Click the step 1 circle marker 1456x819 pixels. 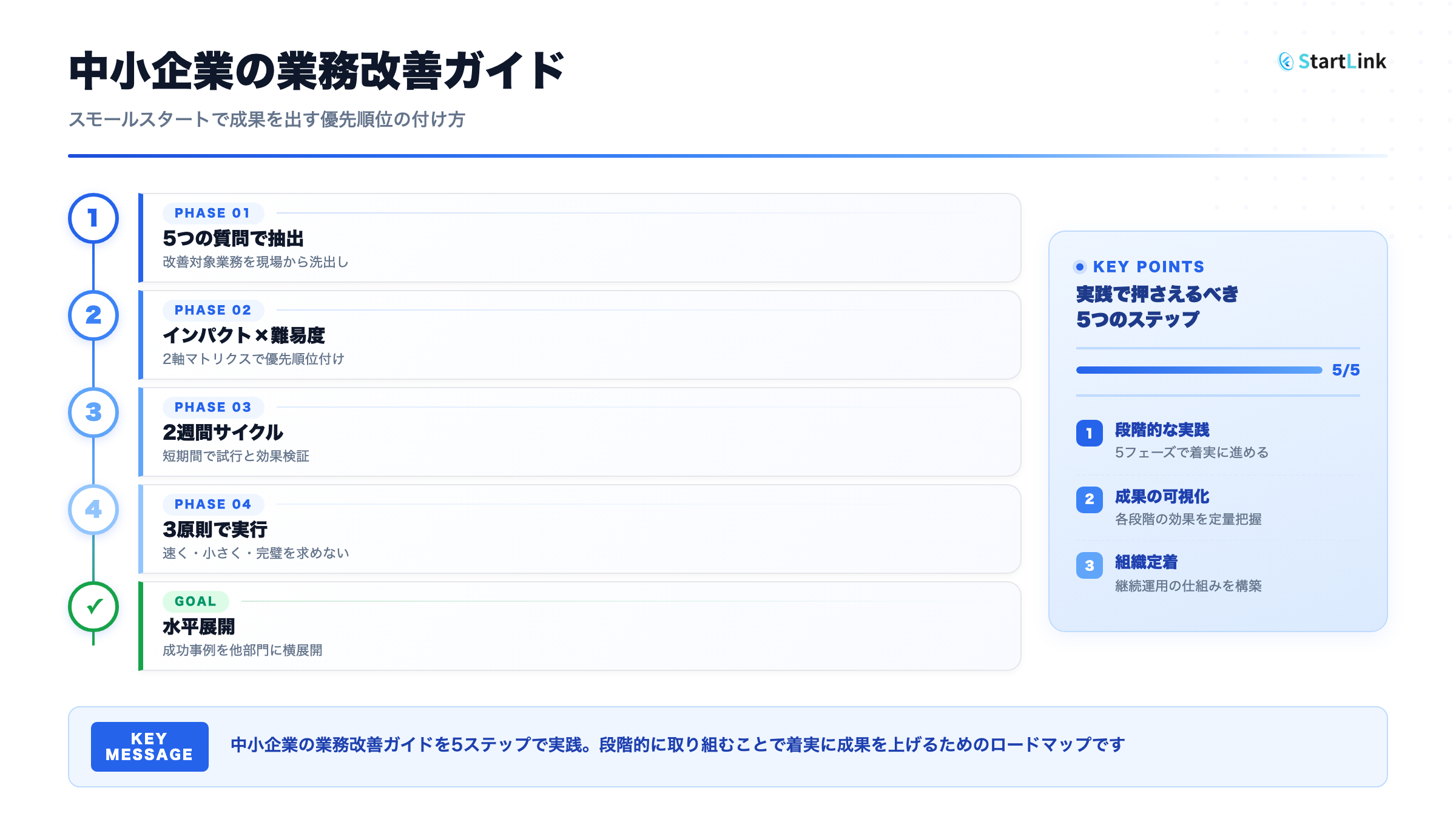93,218
